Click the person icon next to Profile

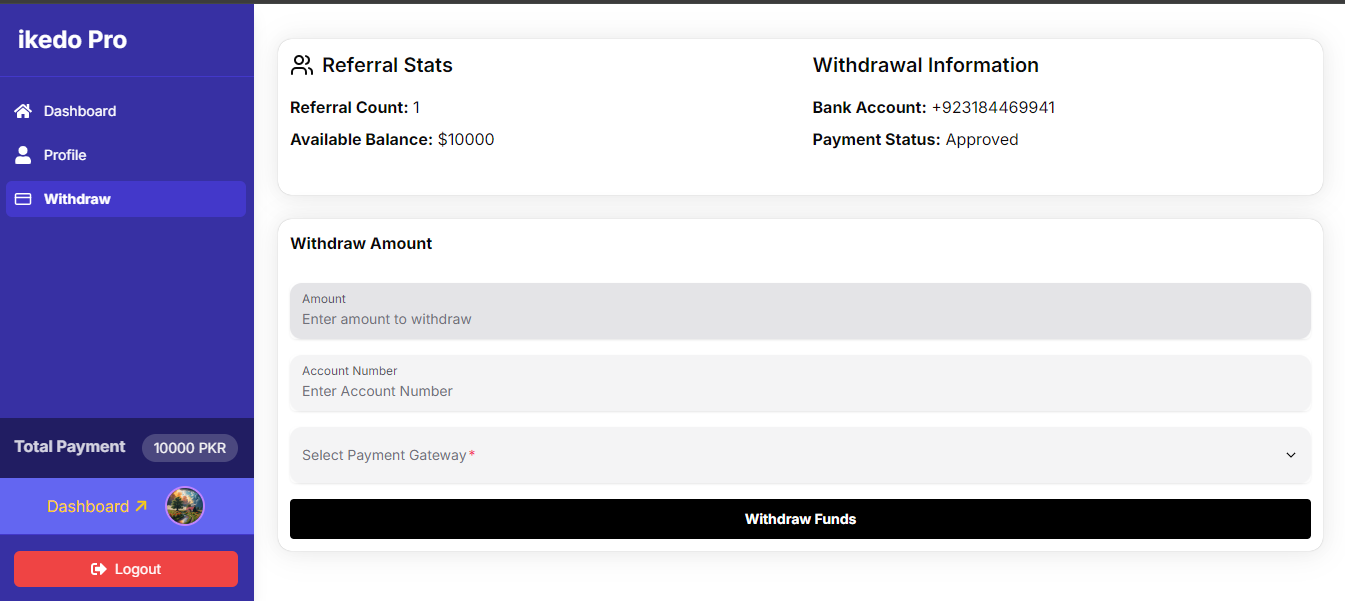coord(23,155)
